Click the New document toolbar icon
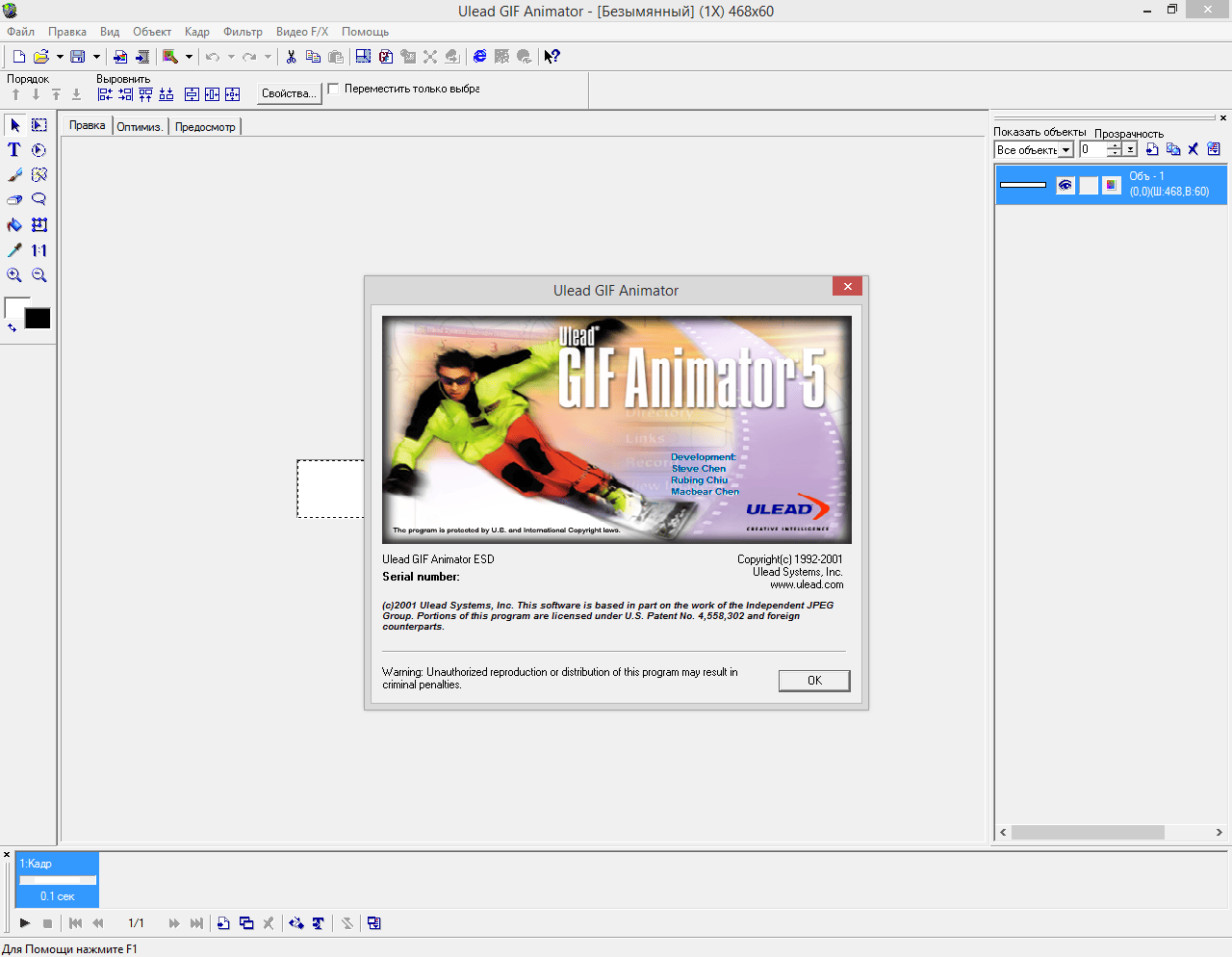 [x=18, y=57]
